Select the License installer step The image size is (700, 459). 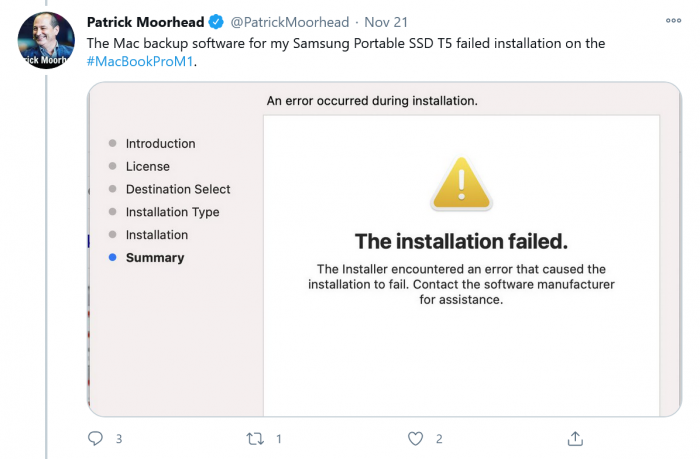pyautogui.click(x=147, y=167)
